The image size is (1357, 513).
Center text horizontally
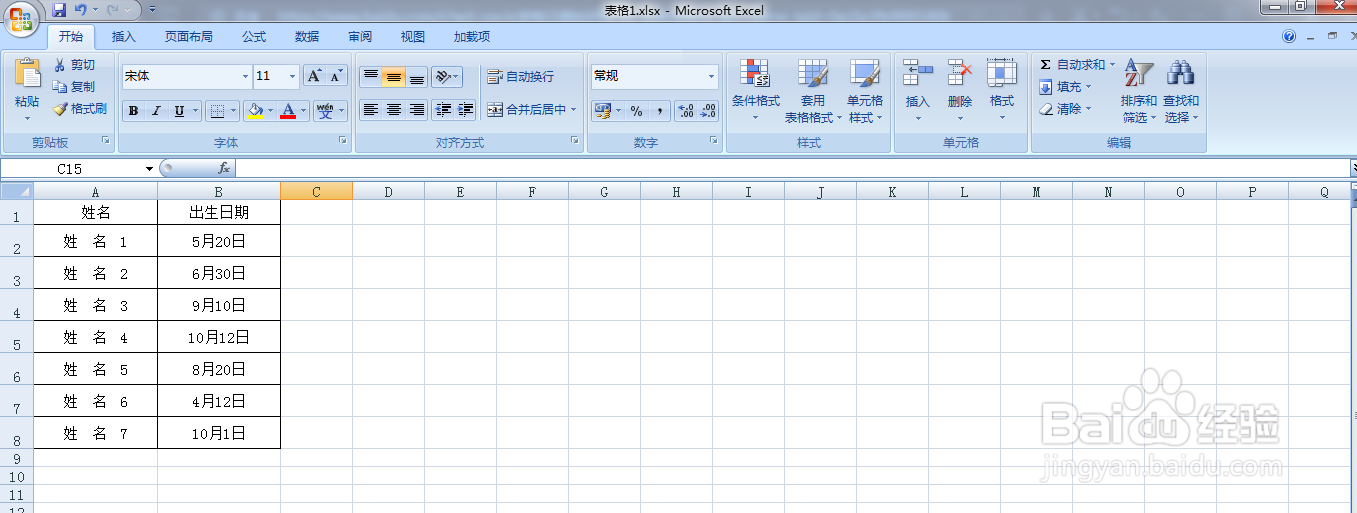point(394,110)
